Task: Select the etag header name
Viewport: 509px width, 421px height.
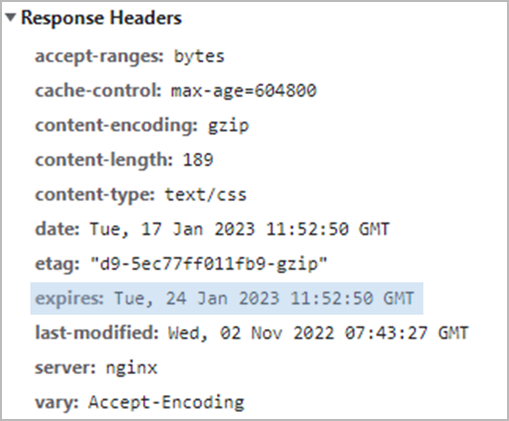Action: 57,264
